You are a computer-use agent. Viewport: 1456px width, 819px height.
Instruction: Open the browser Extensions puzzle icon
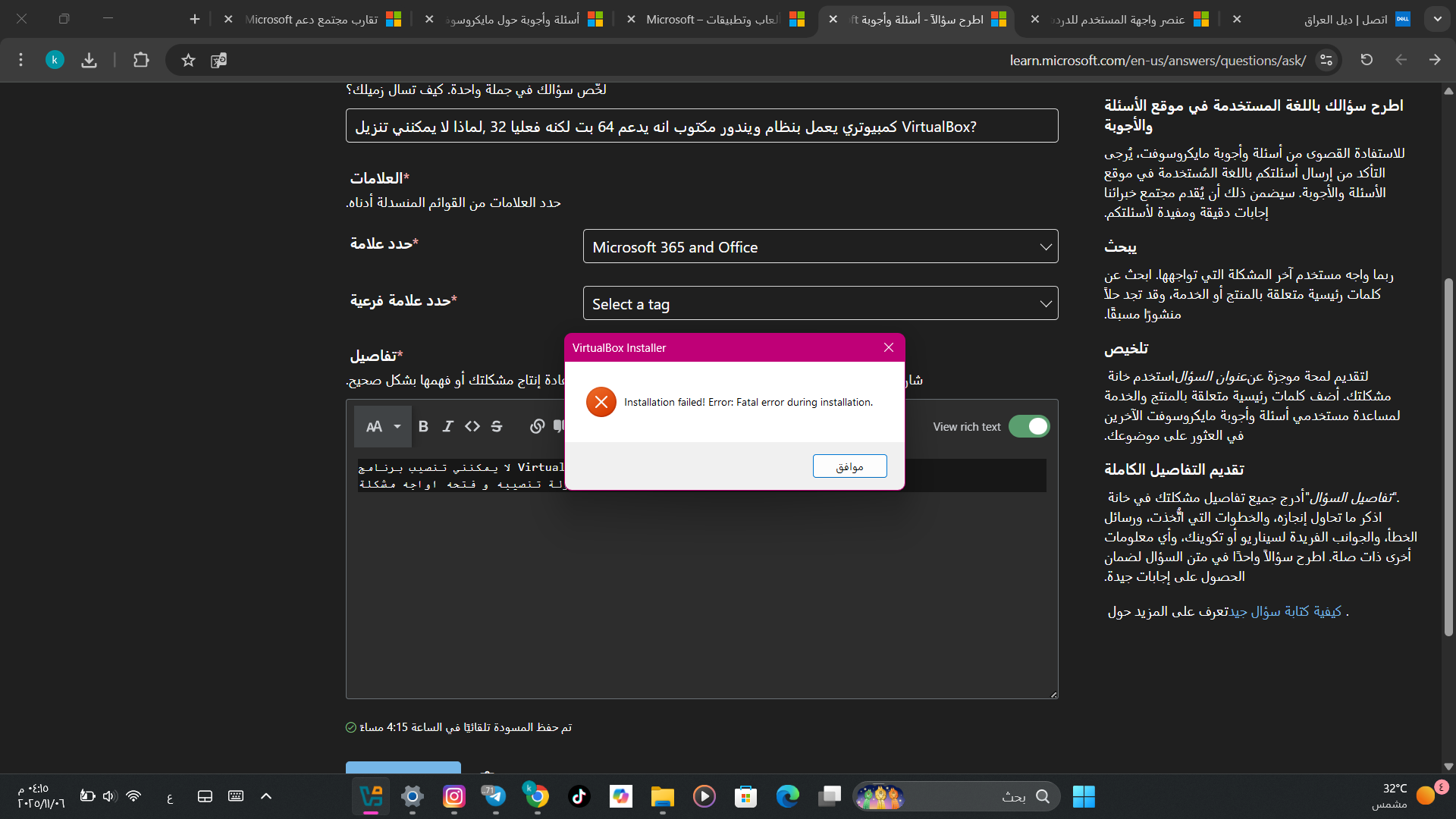point(141,60)
